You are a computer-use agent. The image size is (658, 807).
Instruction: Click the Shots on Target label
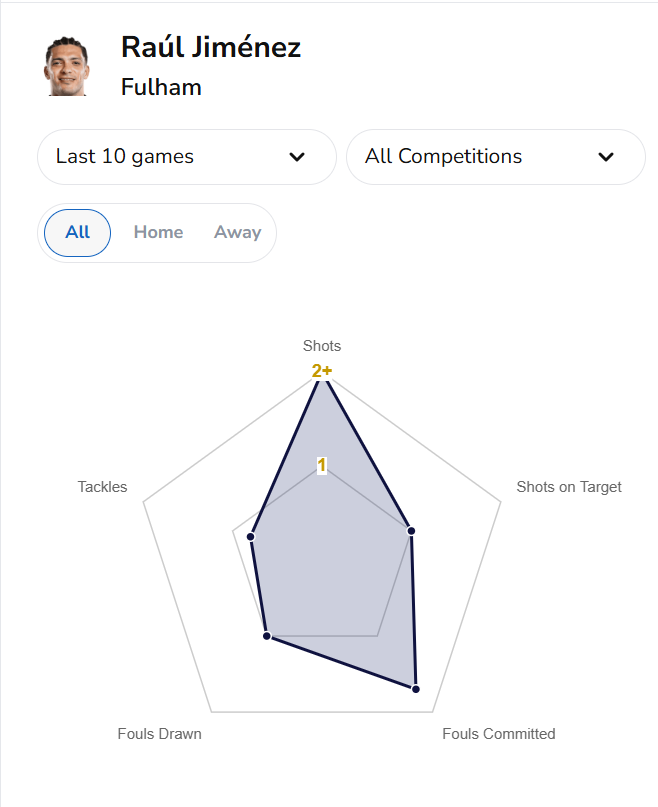tap(568, 487)
